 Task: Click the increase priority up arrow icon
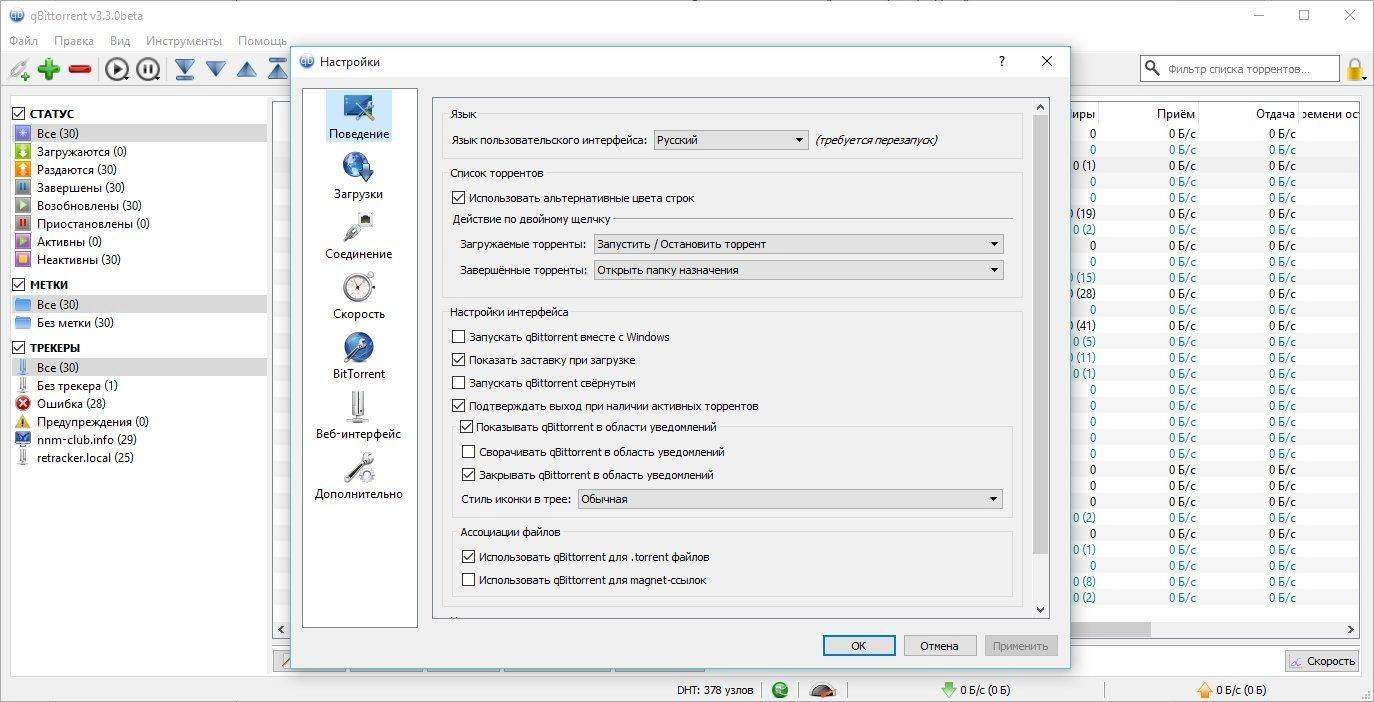tap(247, 69)
